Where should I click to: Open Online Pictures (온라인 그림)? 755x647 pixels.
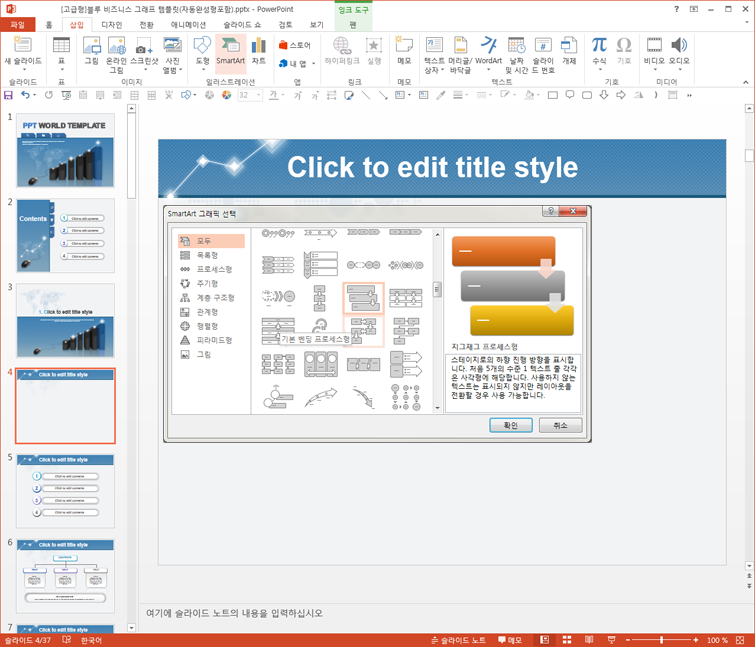(116, 45)
